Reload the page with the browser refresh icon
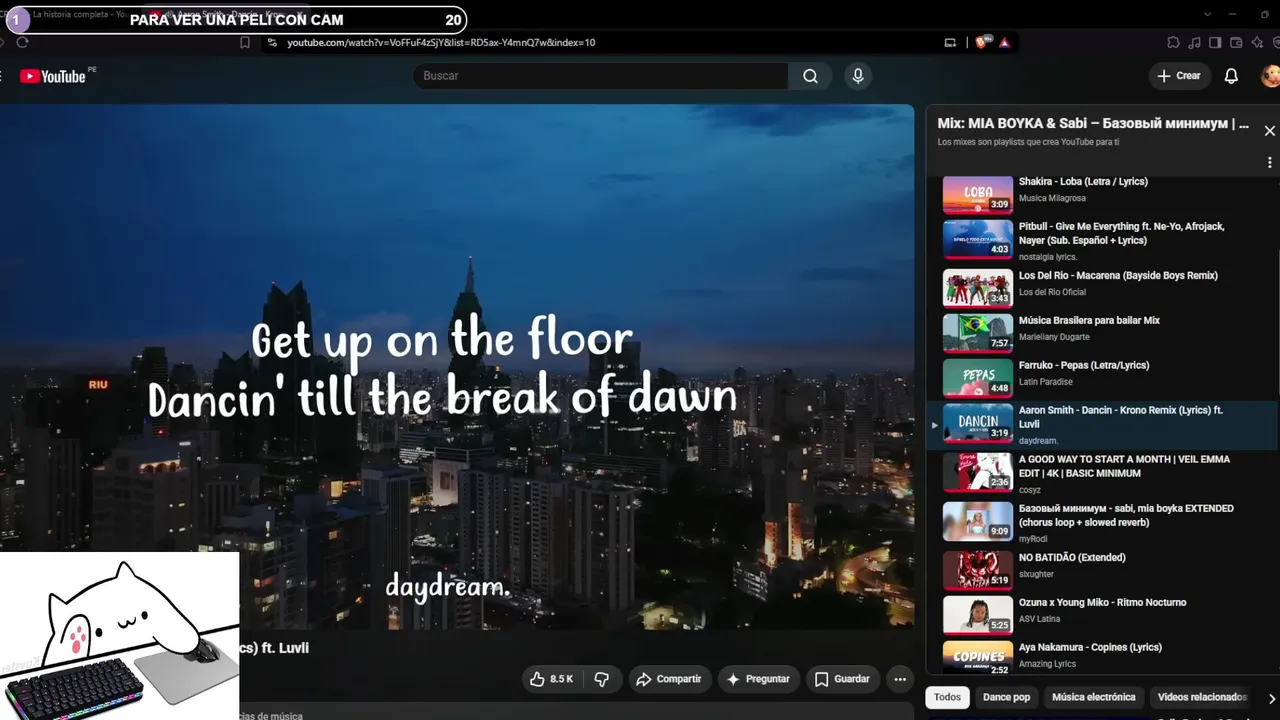This screenshot has height=720, width=1280. pos(22,42)
